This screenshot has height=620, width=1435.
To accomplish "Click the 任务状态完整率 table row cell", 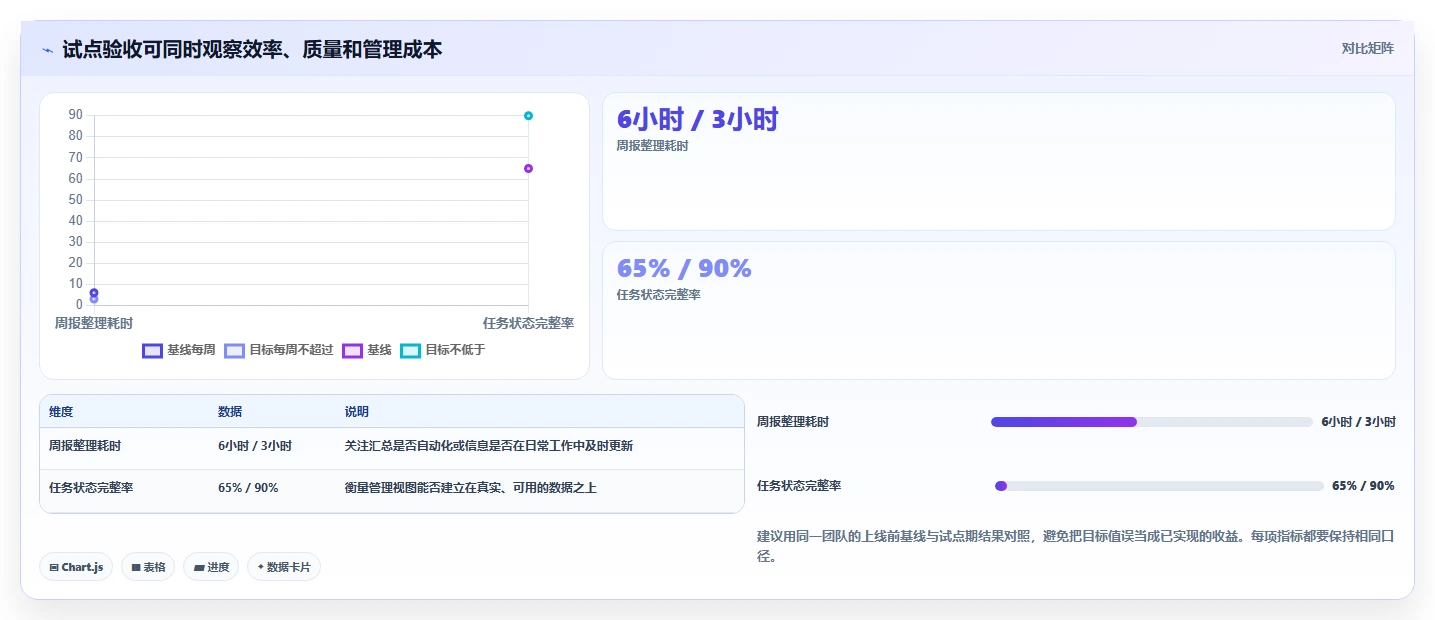I will (x=91, y=488).
